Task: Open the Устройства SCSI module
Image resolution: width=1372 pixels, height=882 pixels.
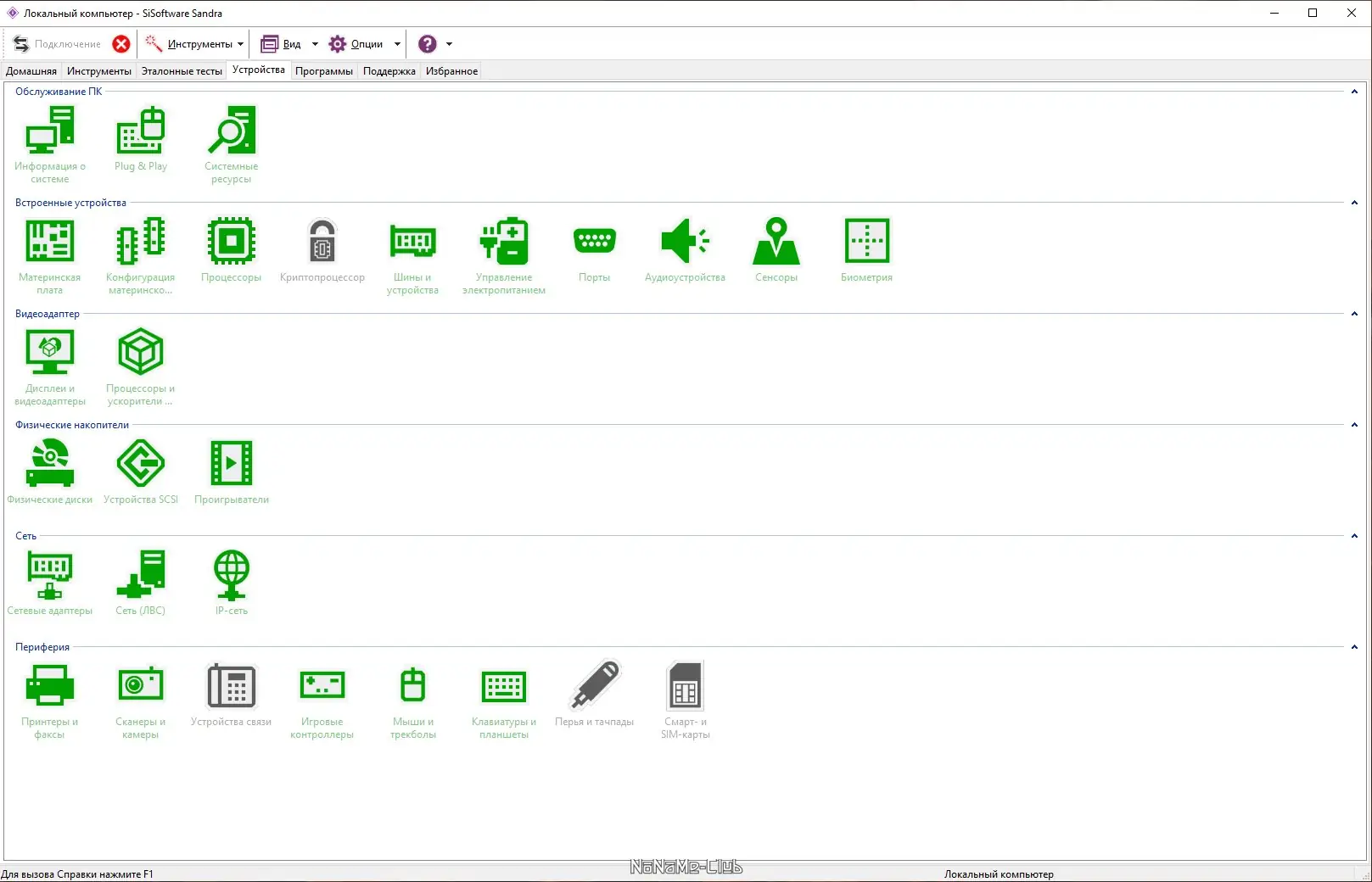Action: [x=141, y=472]
